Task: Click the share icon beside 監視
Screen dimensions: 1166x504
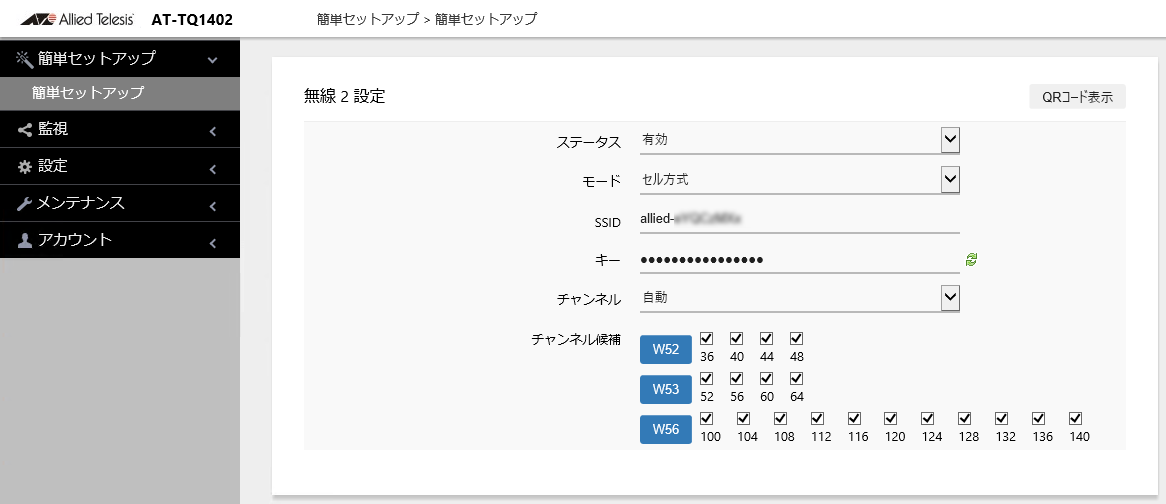Action: 25,130
